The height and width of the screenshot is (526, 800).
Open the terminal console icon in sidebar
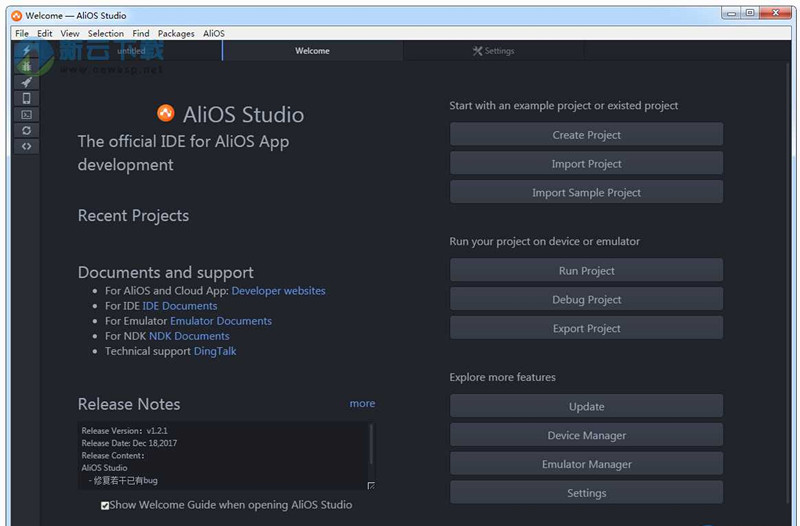pos(26,115)
